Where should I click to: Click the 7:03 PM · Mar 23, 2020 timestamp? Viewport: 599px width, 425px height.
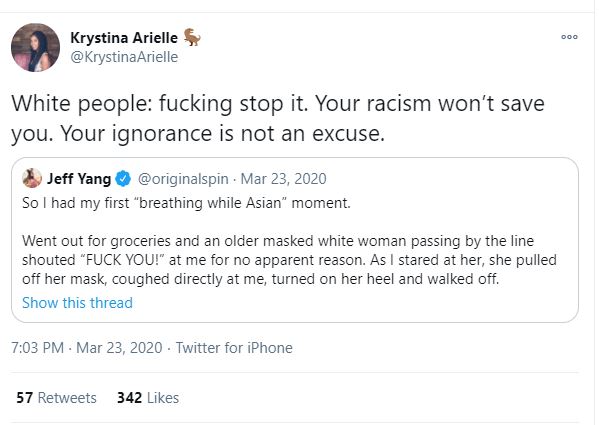87,348
